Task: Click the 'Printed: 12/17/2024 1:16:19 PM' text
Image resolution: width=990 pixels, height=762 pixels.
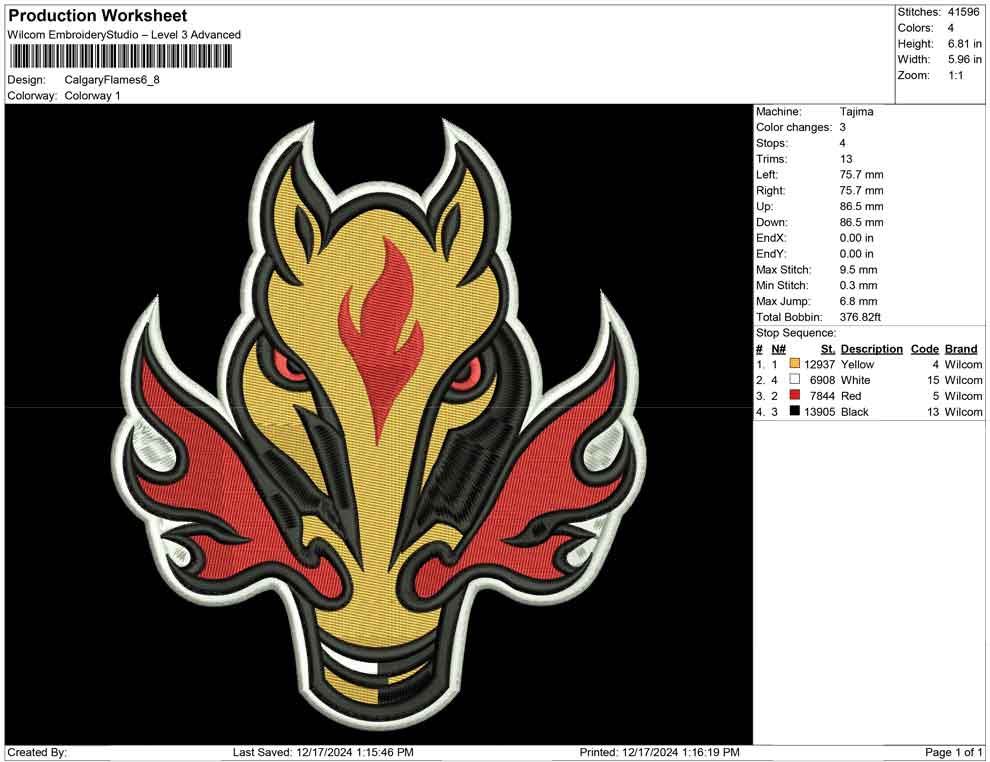Action: (x=659, y=752)
